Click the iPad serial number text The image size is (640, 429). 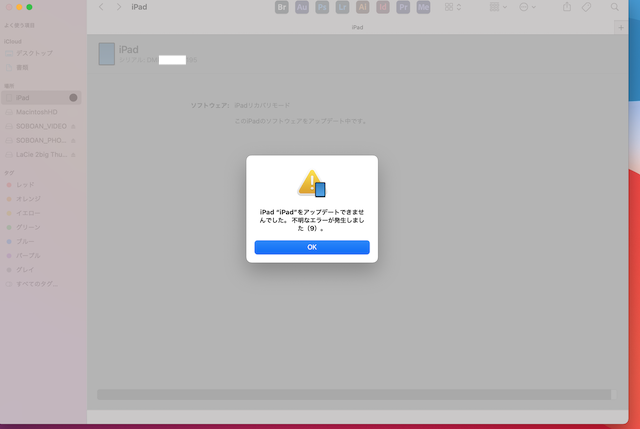(x=158, y=60)
